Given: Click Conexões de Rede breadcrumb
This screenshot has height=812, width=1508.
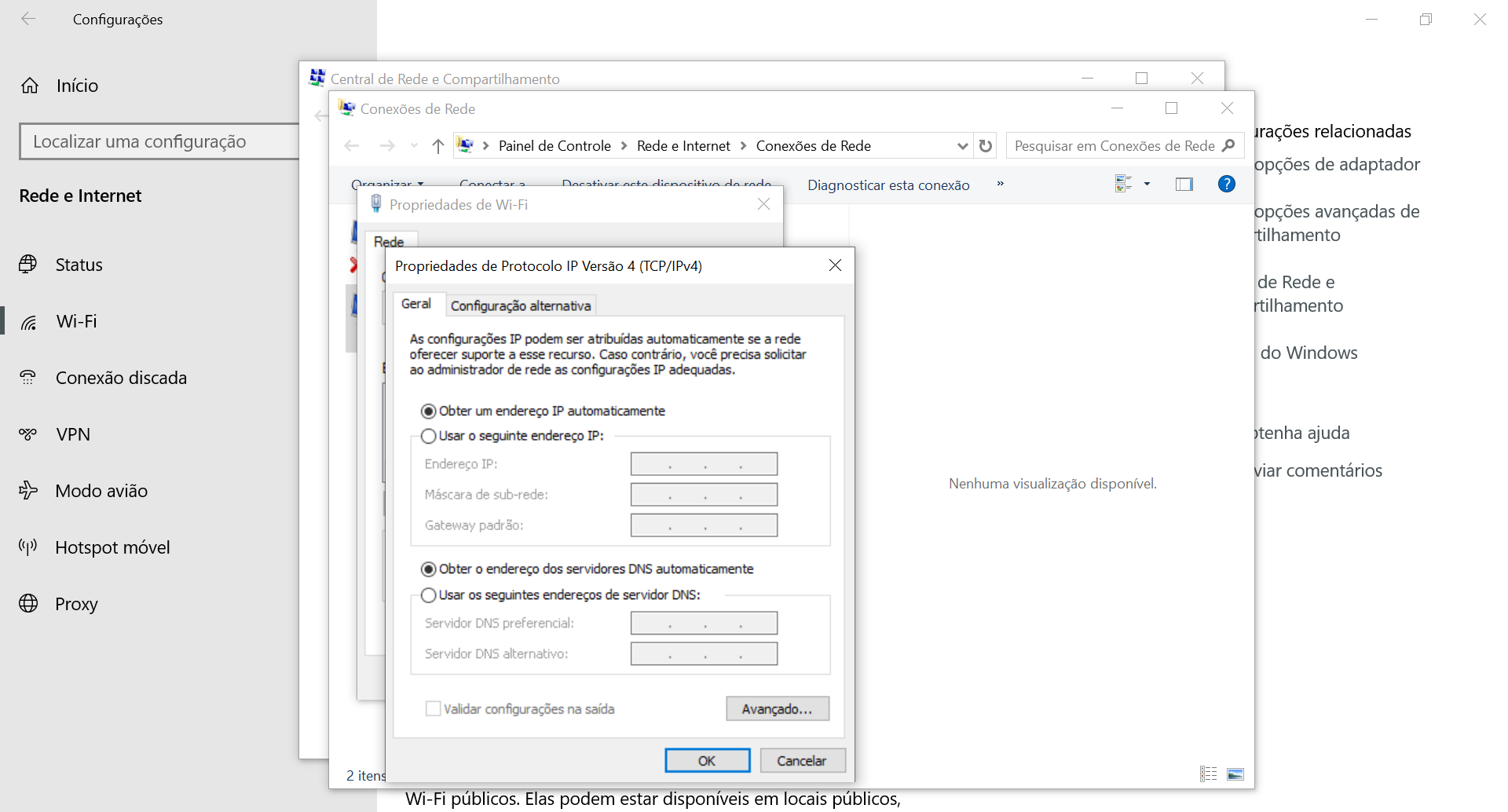Looking at the screenshot, I should point(814,146).
